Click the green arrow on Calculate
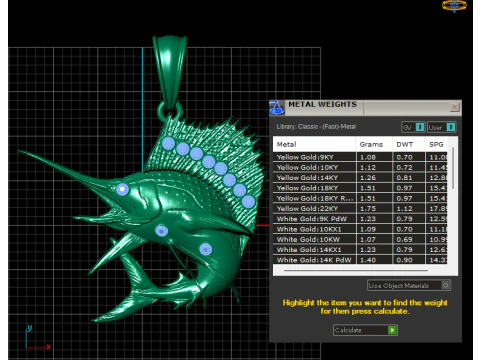The height and width of the screenshot is (360, 480). [392, 330]
